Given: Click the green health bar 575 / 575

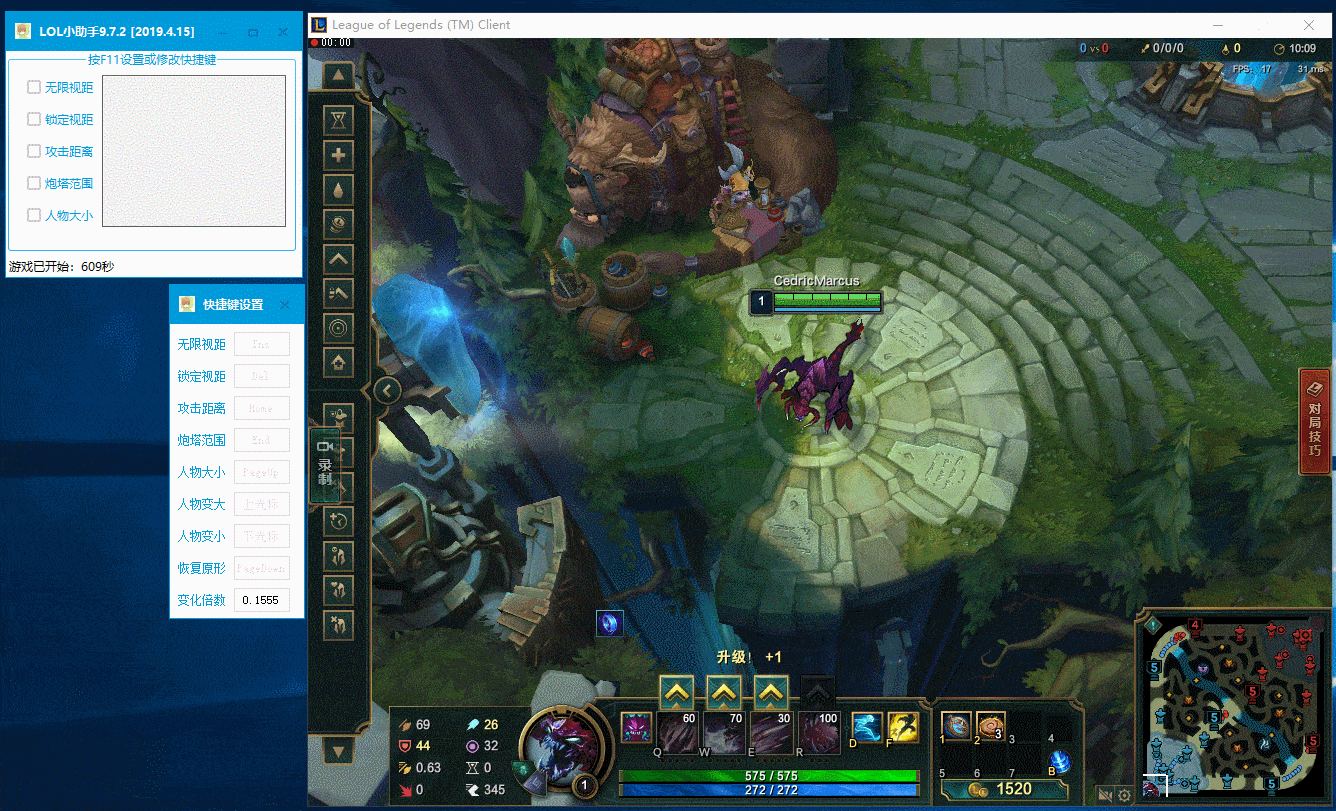Looking at the screenshot, I should 769,776.
